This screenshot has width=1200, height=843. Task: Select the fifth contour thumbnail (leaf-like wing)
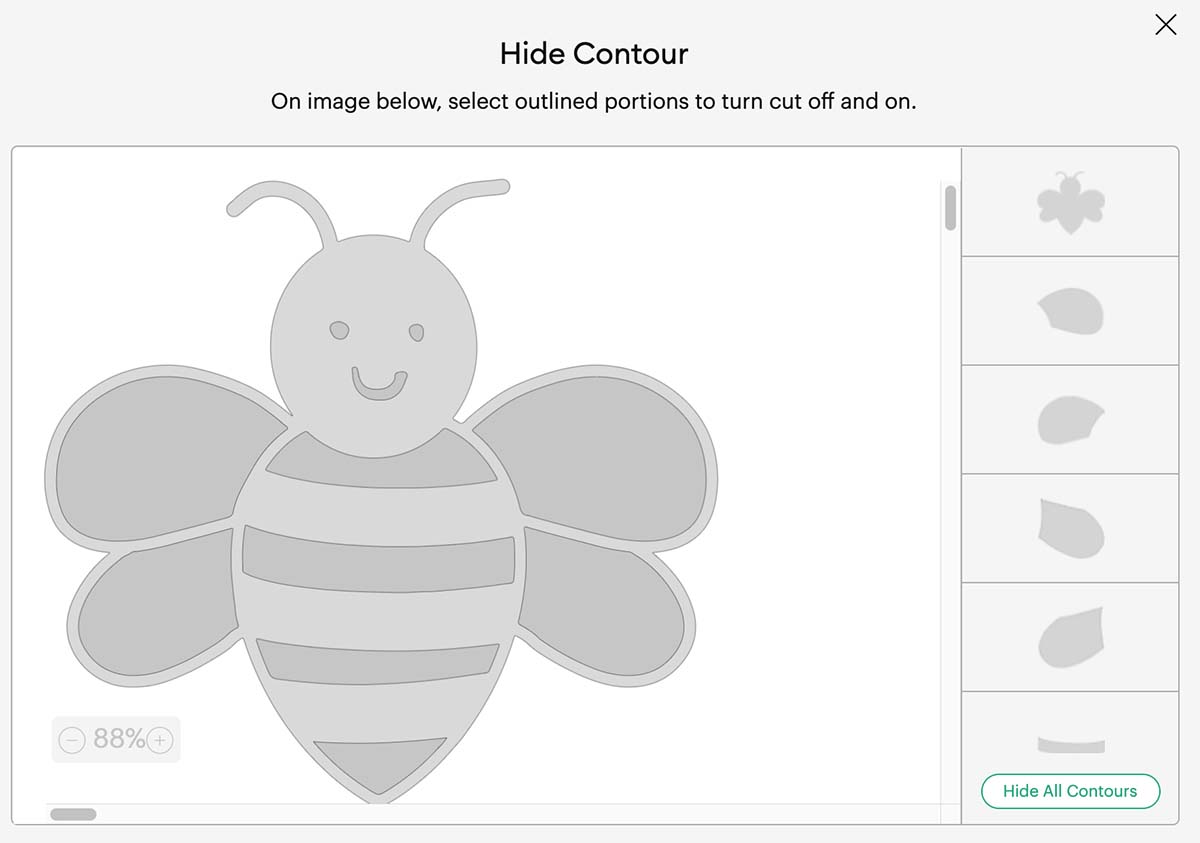pyautogui.click(x=1070, y=637)
